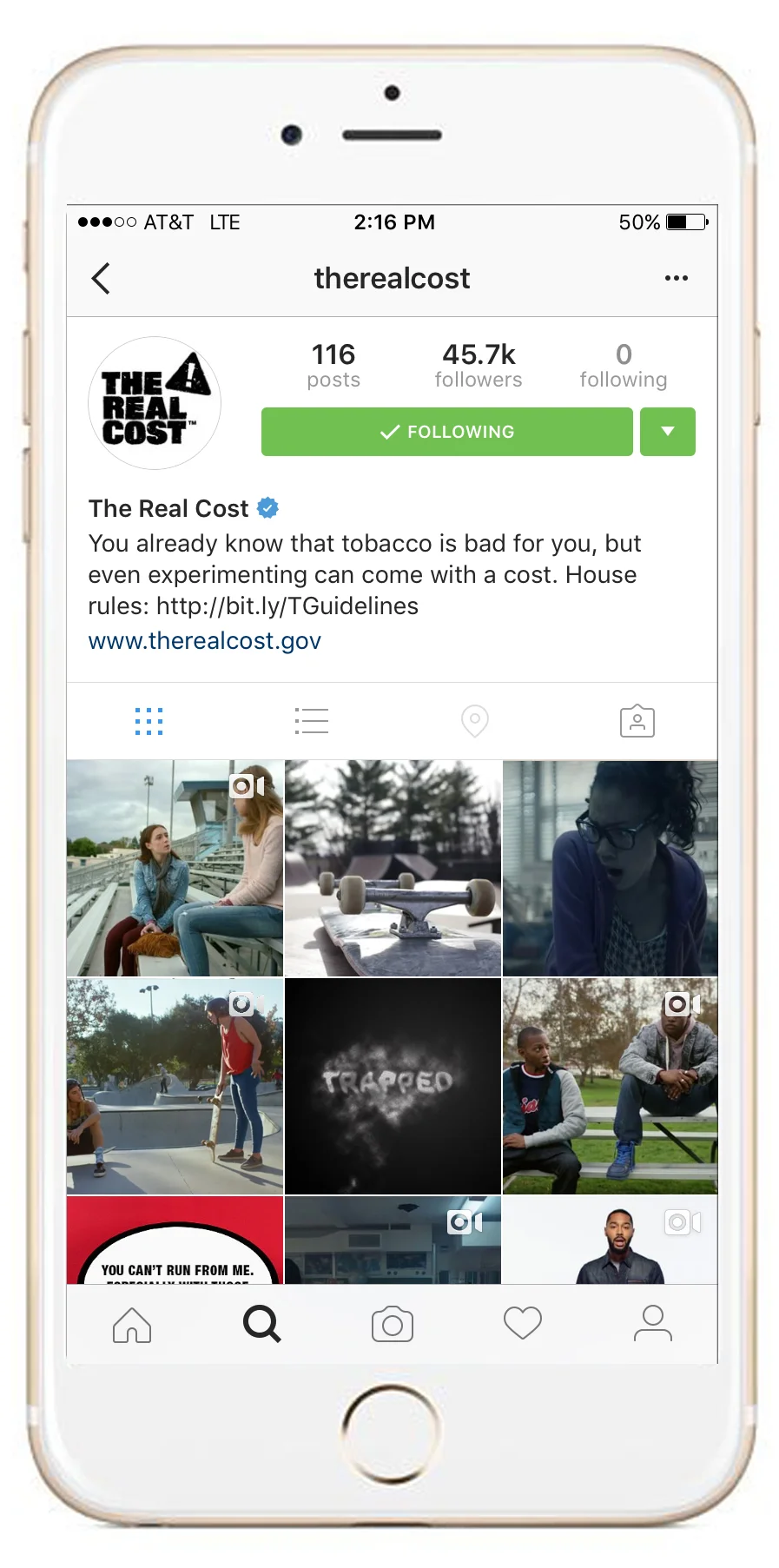Show the photo map location view

click(474, 721)
